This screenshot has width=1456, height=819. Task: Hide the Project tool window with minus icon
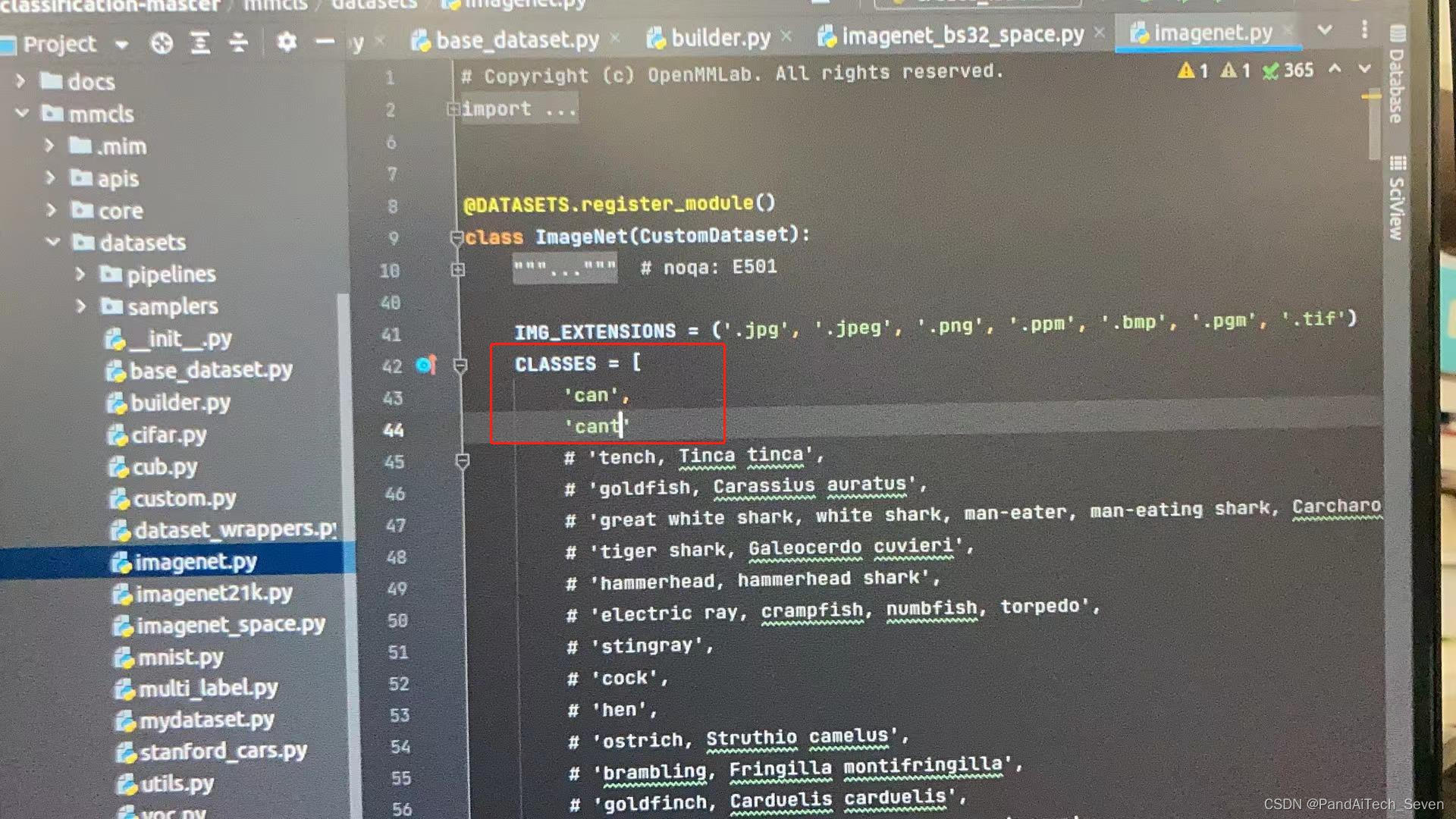click(x=325, y=43)
